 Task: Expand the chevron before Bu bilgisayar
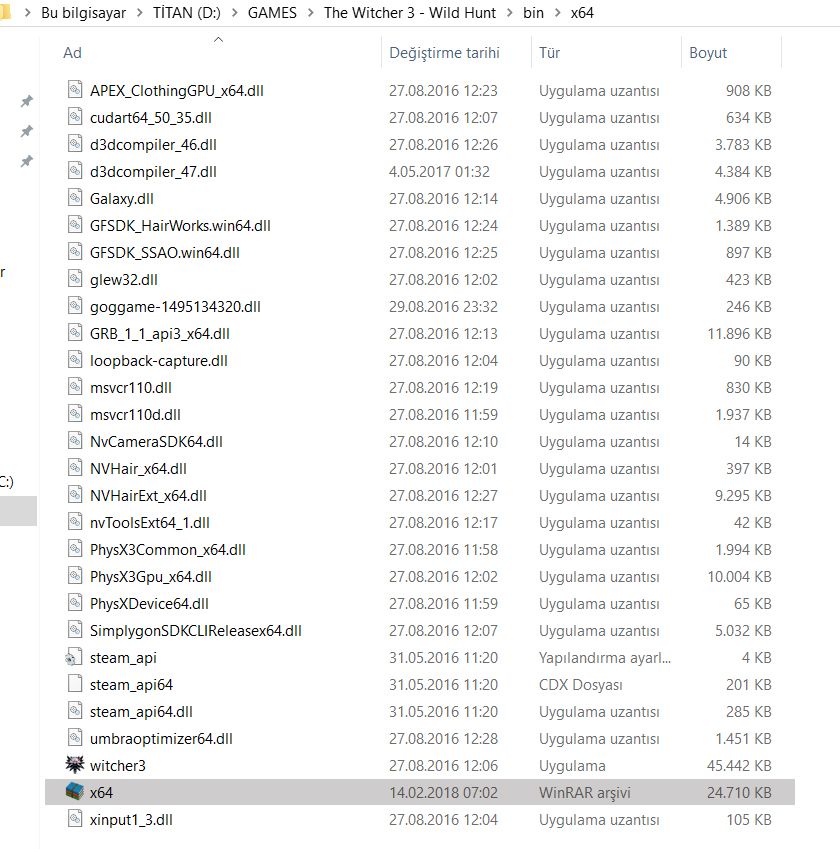[x=27, y=13]
